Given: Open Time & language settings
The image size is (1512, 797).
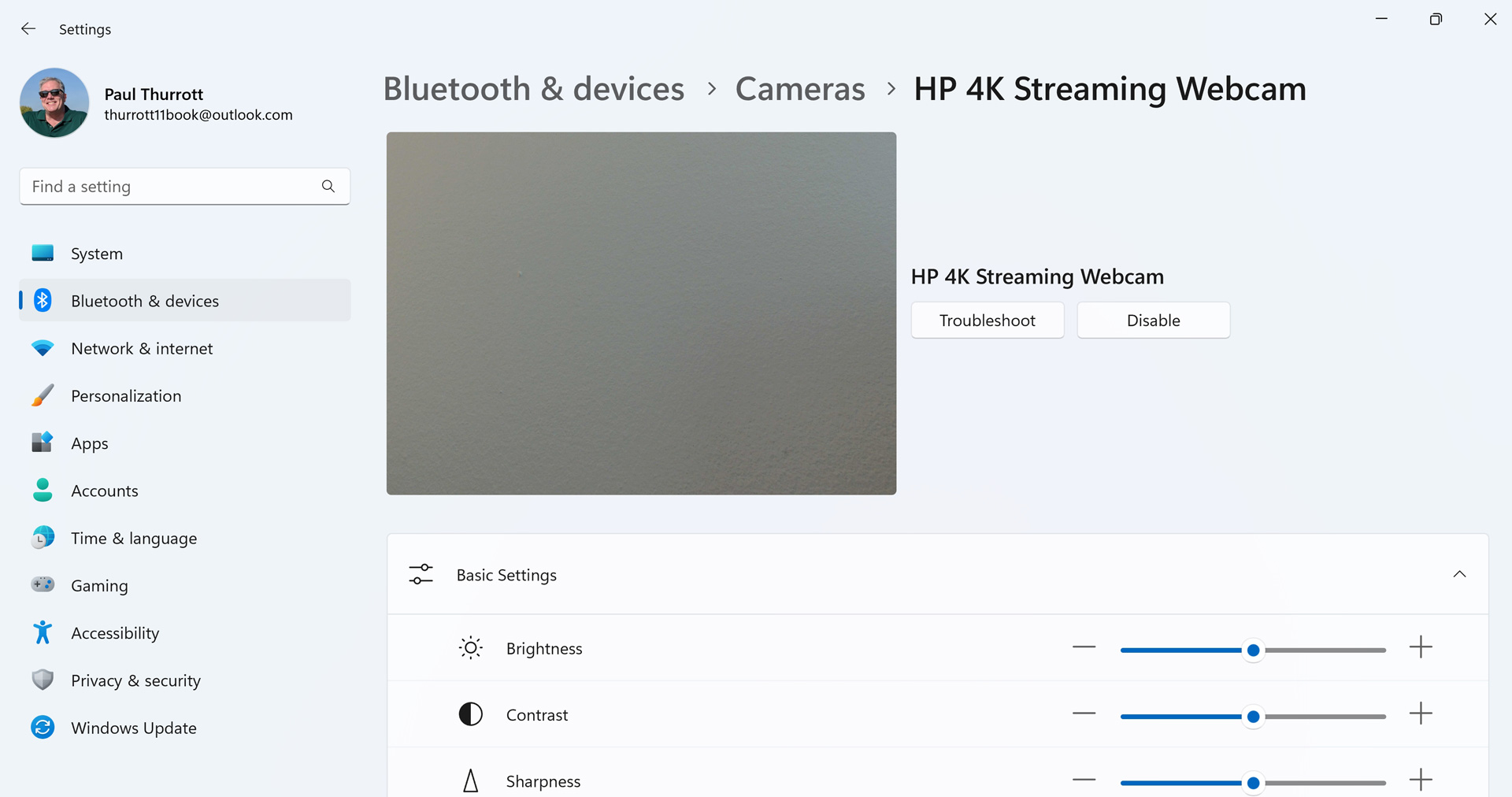Looking at the screenshot, I should (185, 538).
